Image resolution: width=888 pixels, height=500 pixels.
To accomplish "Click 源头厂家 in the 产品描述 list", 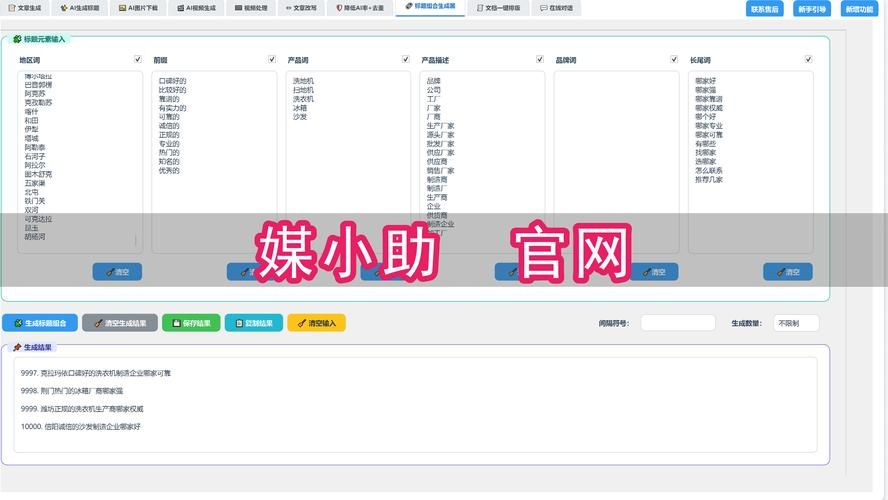I will [x=441, y=135].
